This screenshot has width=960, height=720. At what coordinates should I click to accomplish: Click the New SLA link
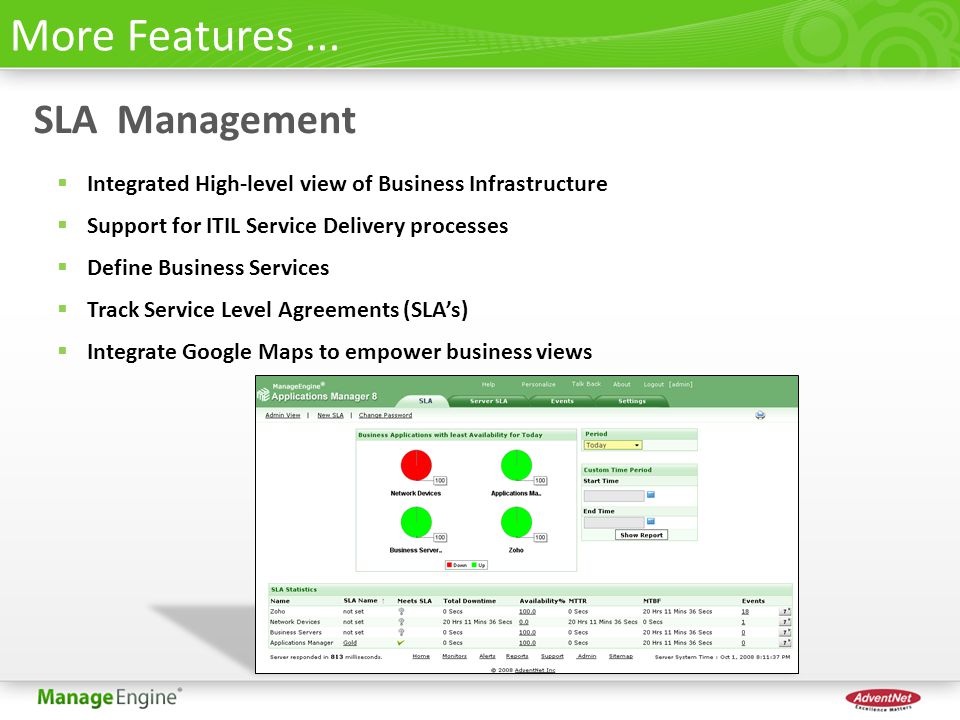pyautogui.click(x=330, y=415)
